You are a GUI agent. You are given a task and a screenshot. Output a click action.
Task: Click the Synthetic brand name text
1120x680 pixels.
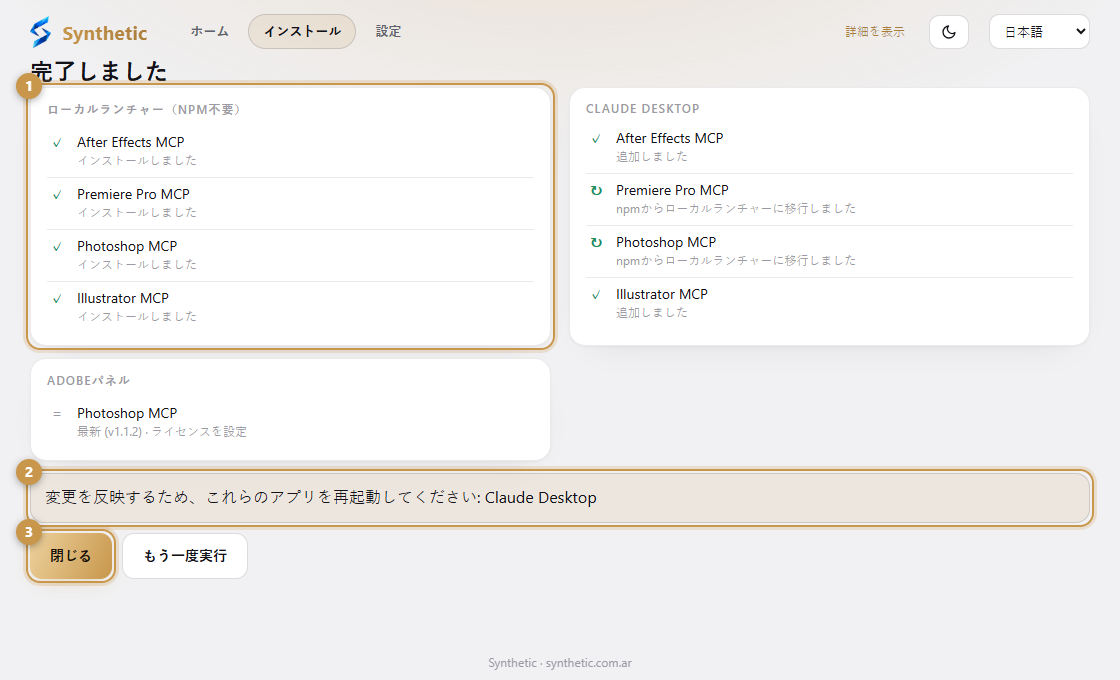click(x=105, y=34)
